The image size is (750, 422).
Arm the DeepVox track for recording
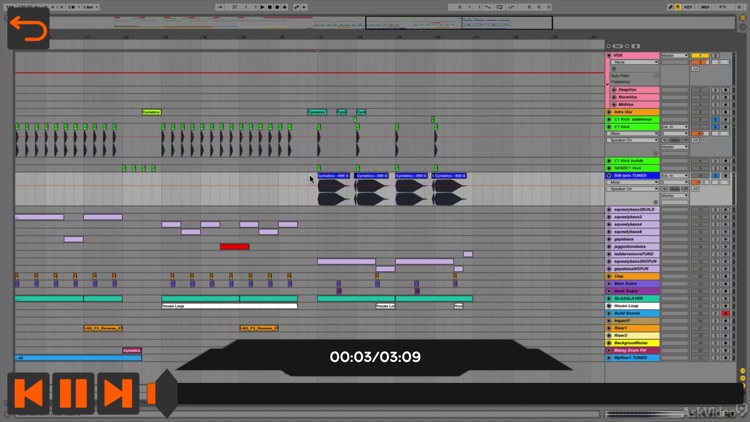pyautogui.click(x=726, y=90)
